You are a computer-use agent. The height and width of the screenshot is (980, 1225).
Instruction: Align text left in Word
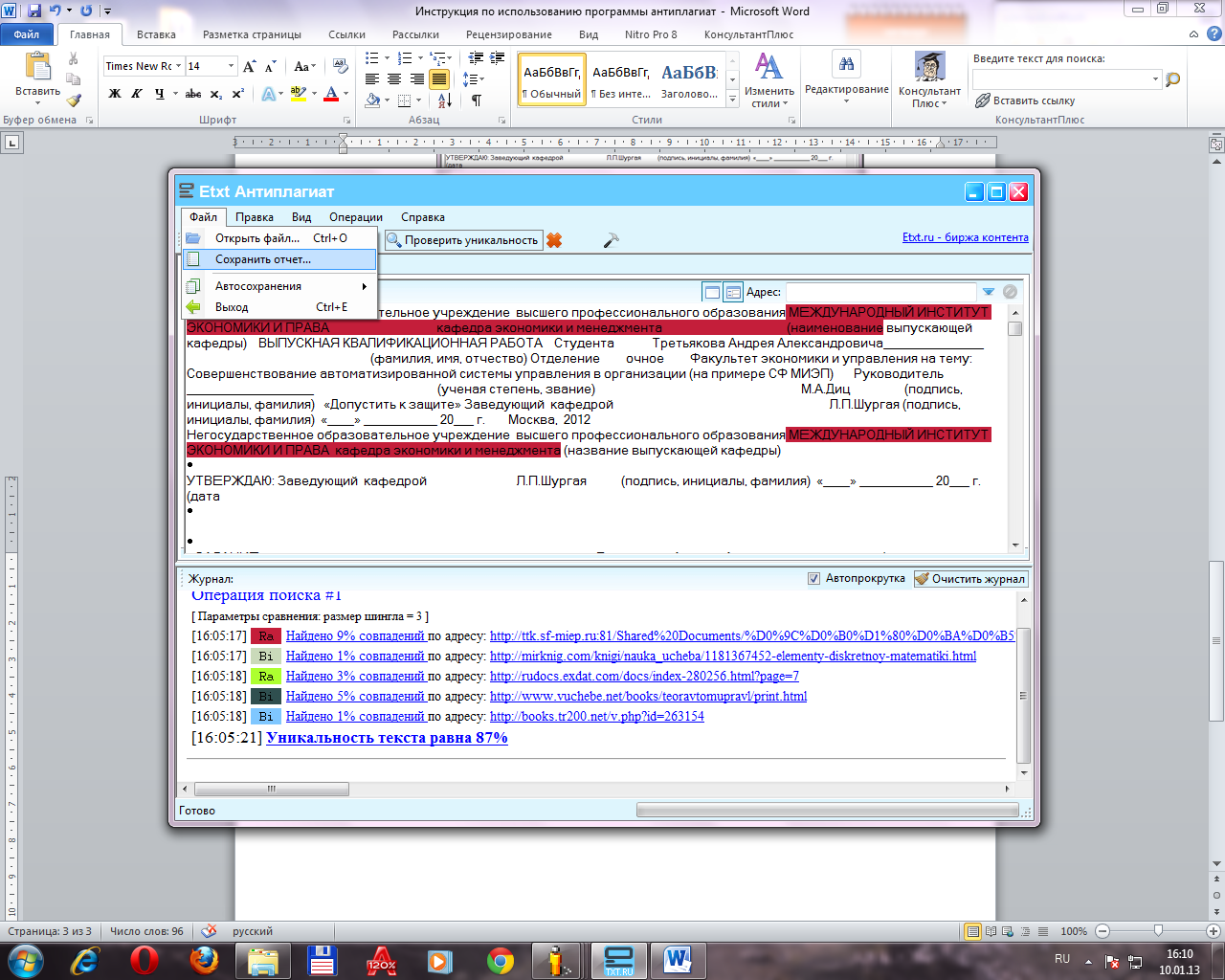pos(372,79)
